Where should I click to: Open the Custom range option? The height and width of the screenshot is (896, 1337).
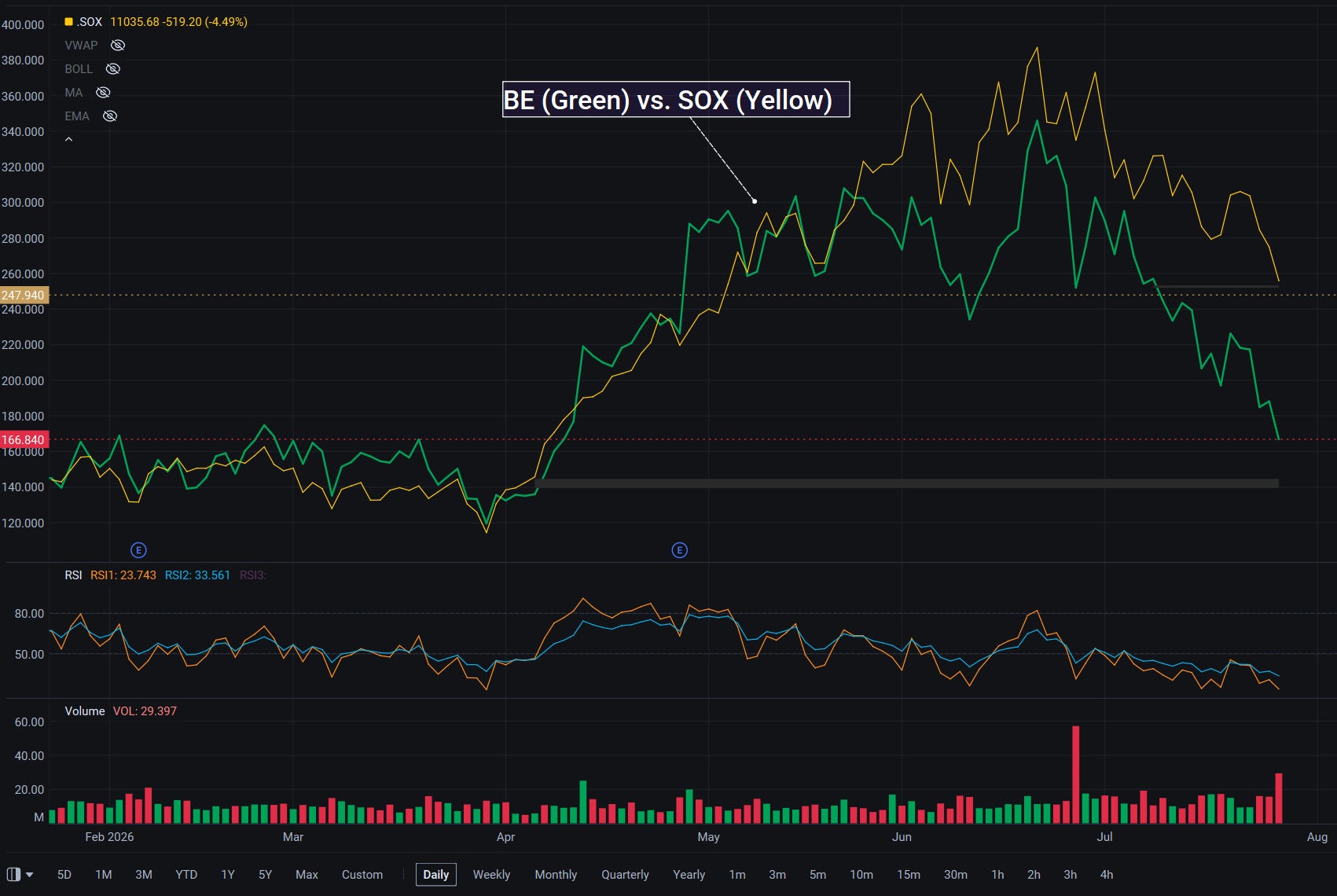(362, 874)
